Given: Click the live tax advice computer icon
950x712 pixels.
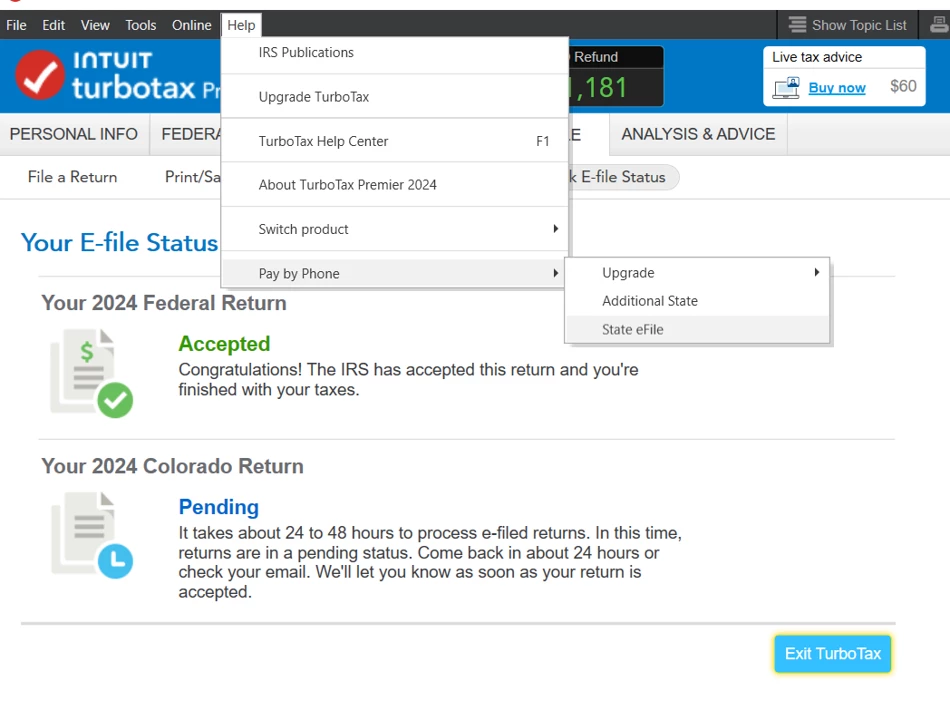Looking at the screenshot, I should (x=786, y=88).
